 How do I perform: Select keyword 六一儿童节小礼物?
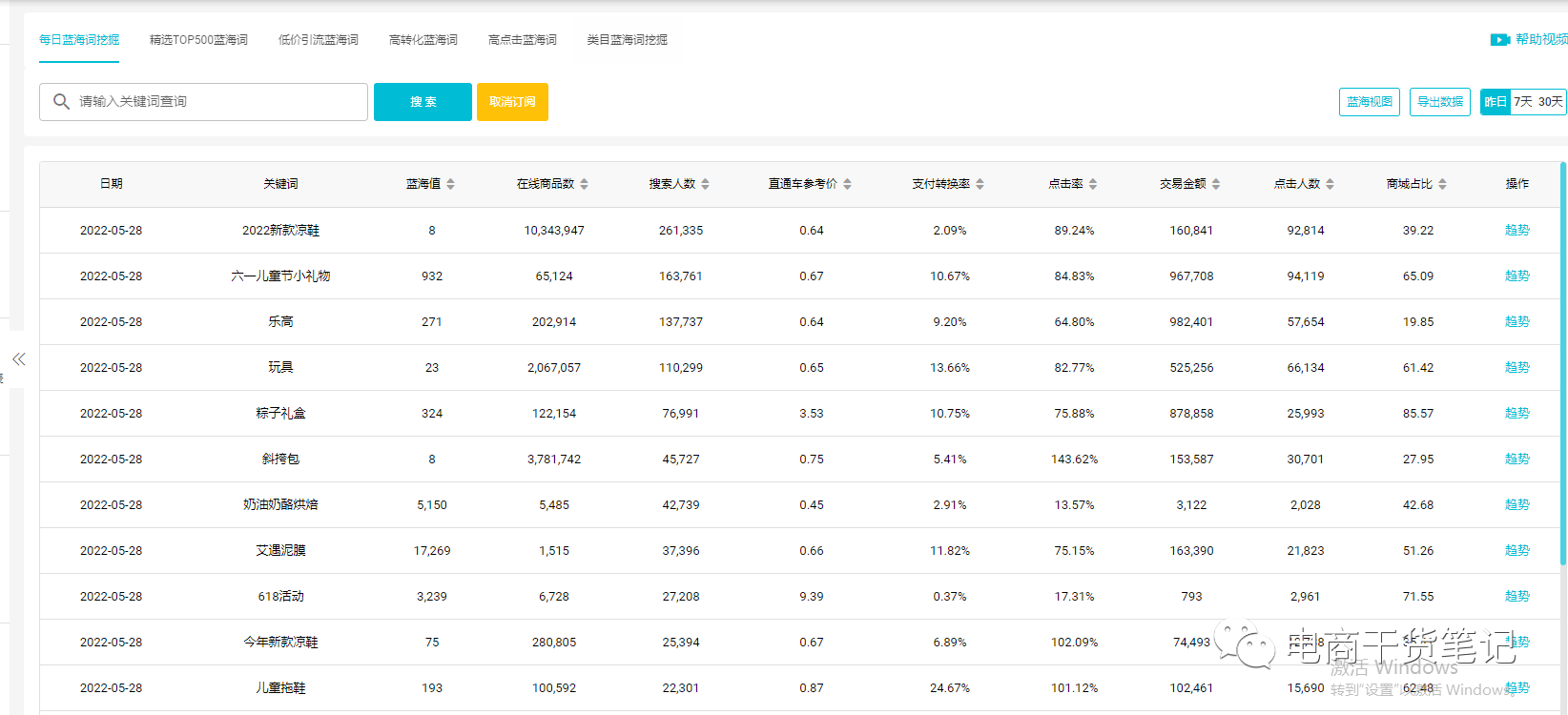280,276
